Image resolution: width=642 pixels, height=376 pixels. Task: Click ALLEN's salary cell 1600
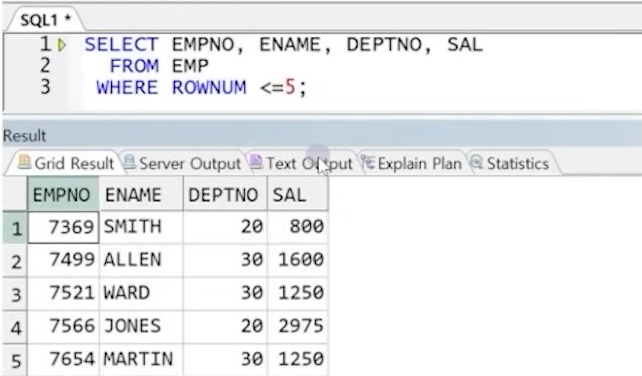pos(298,260)
